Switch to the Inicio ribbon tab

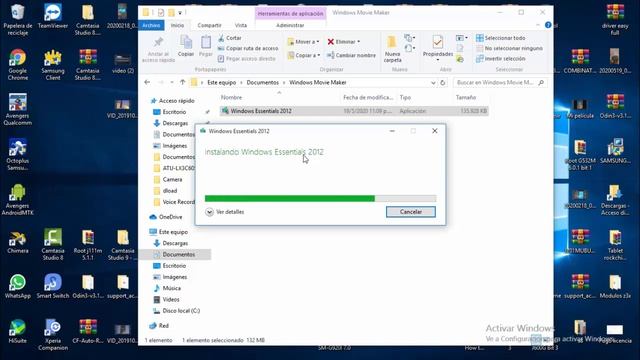point(177,25)
